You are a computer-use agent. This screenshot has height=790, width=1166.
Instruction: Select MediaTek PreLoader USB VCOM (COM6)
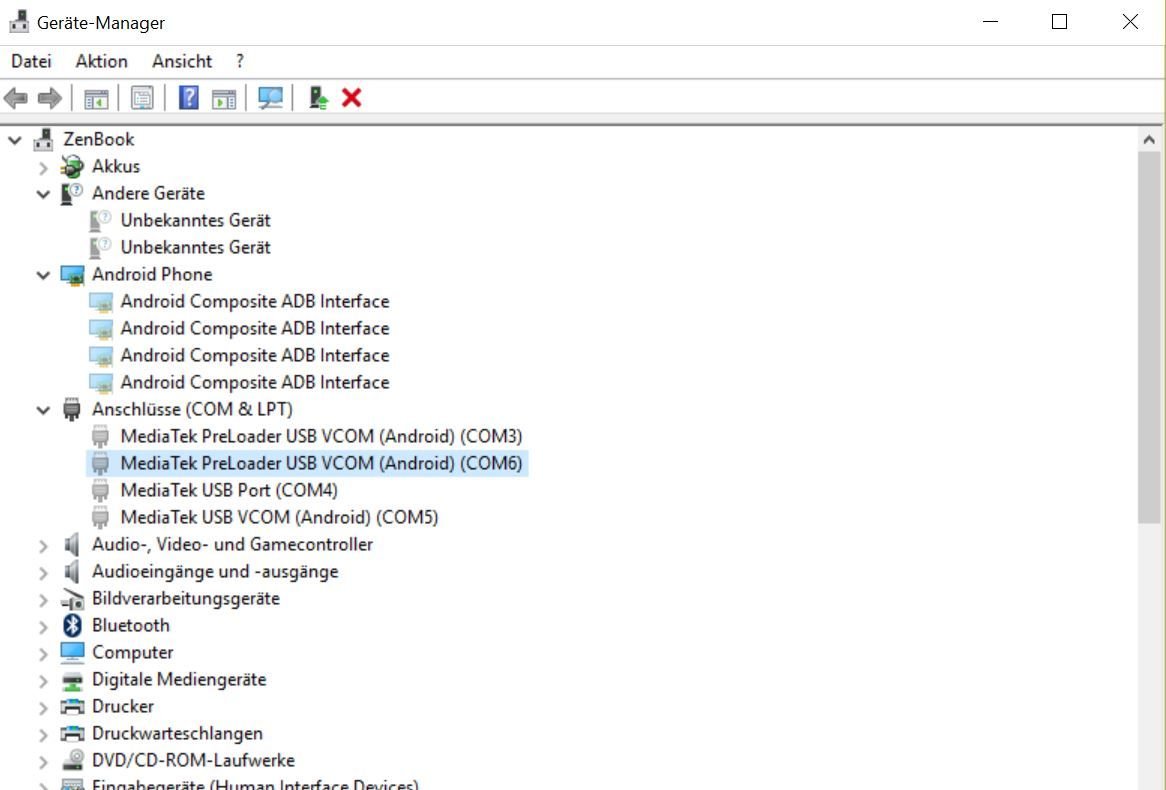pyautogui.click(x=321, y=463)
